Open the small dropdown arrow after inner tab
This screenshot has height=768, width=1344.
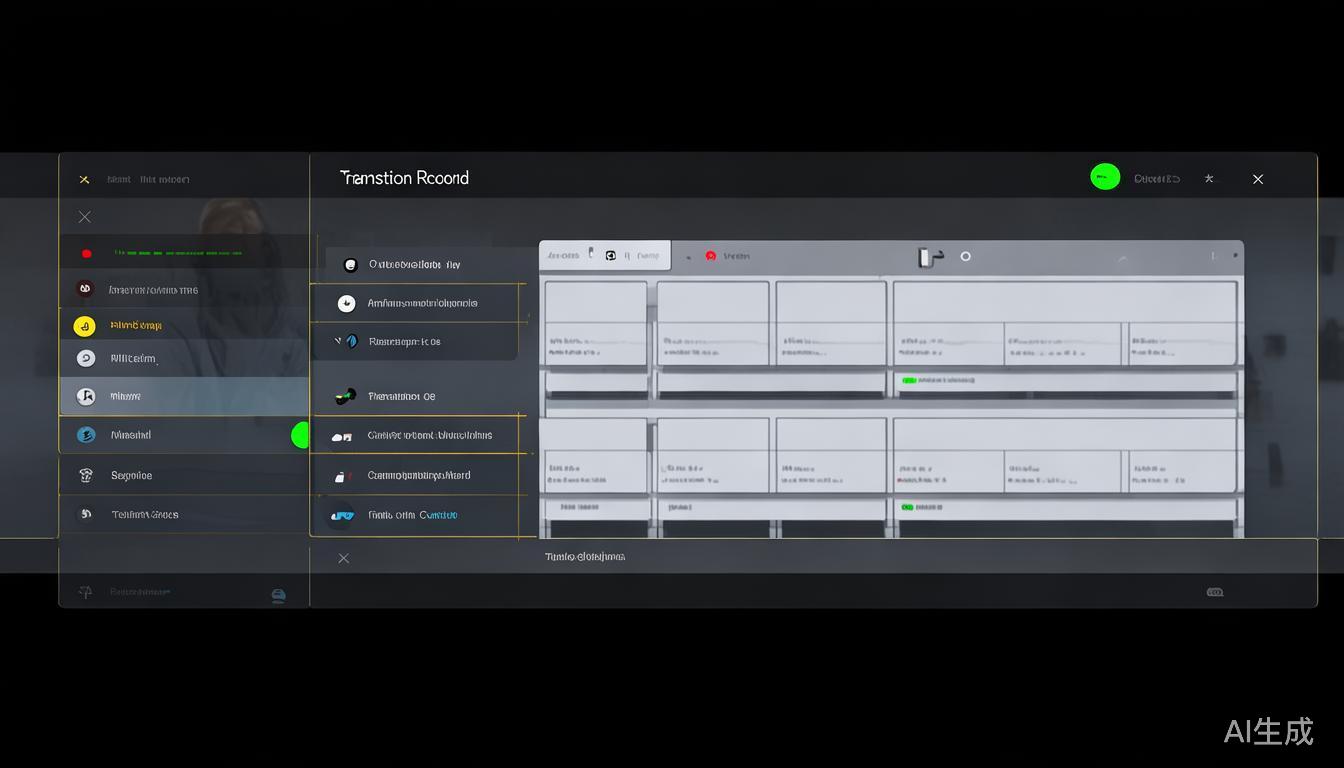coord(687,257)
